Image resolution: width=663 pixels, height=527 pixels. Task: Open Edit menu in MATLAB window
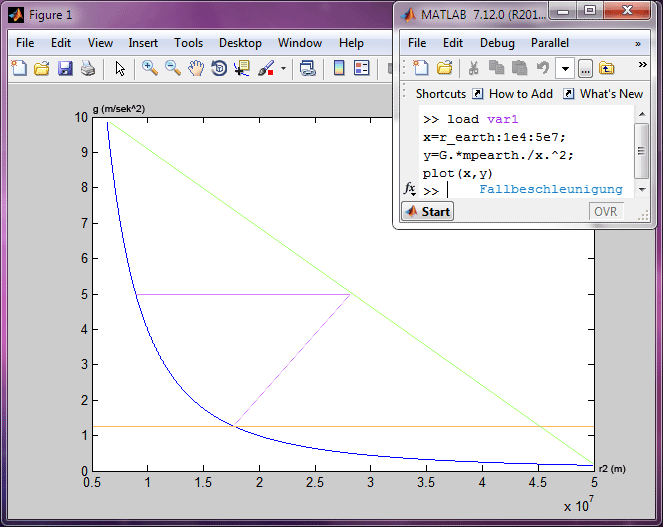tap(453, 43)
